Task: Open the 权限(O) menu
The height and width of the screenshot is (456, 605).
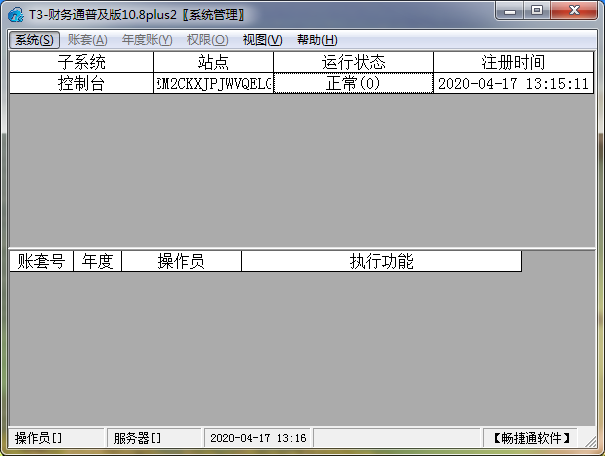Action: [208, 40]
